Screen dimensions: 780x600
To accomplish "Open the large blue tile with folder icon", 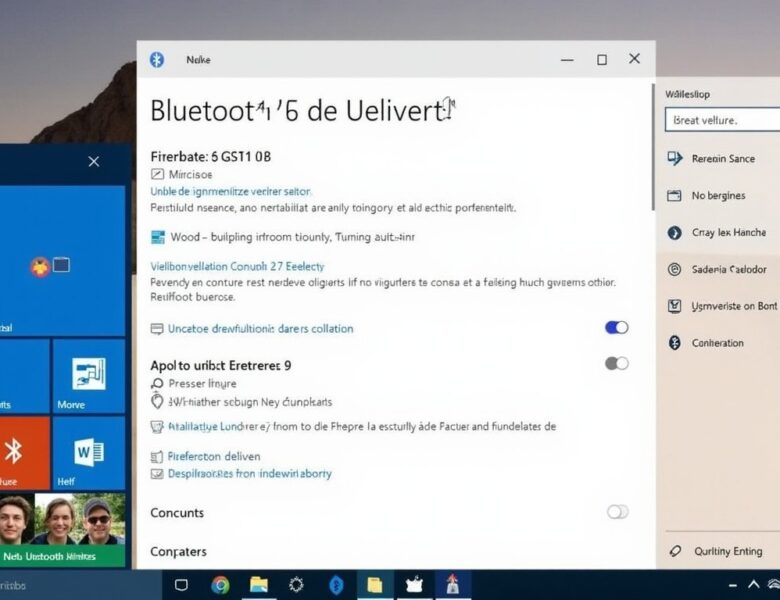I will 62,261.
